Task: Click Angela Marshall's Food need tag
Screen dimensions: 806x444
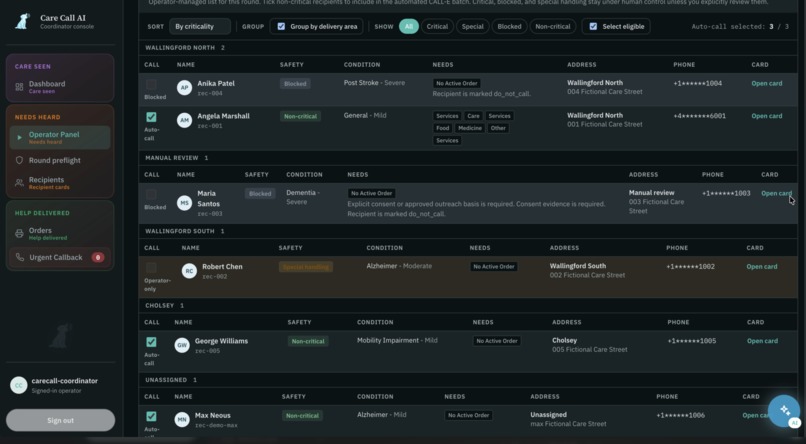Action: 443,128
